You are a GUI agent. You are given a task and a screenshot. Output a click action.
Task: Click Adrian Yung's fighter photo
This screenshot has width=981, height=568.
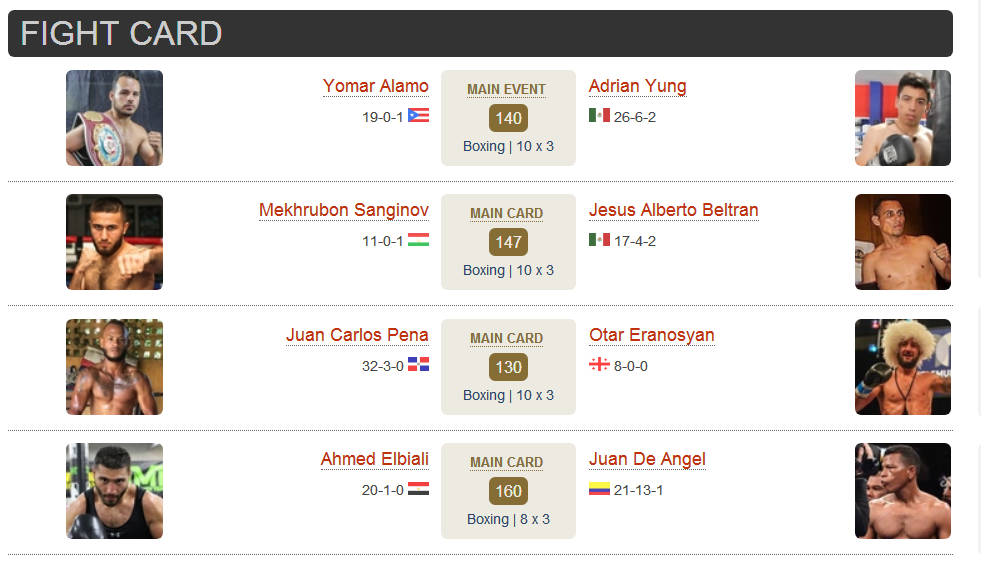click(903, 118)
